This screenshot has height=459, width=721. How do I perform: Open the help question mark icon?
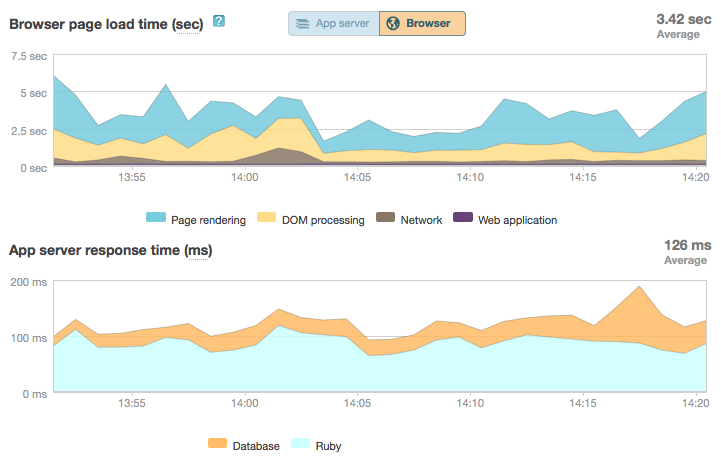coord(219,21)
